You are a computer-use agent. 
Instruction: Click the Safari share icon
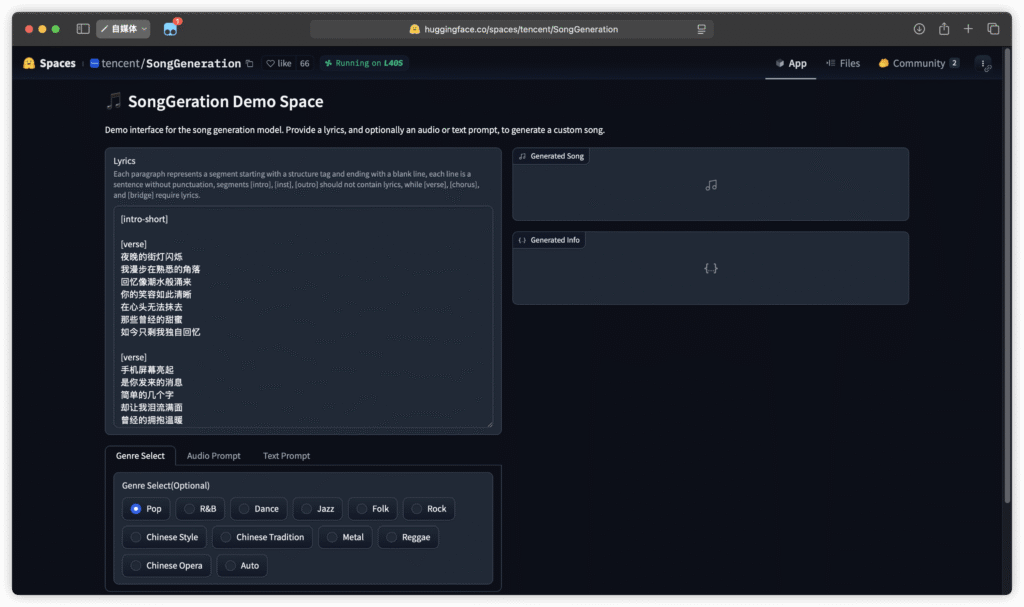[944, 29]
